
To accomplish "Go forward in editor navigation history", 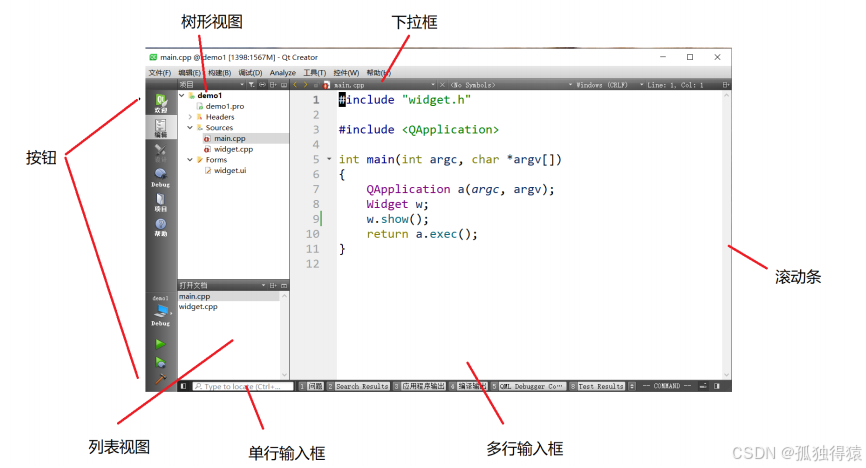I will pyautogui.click(x=305, y=85).
